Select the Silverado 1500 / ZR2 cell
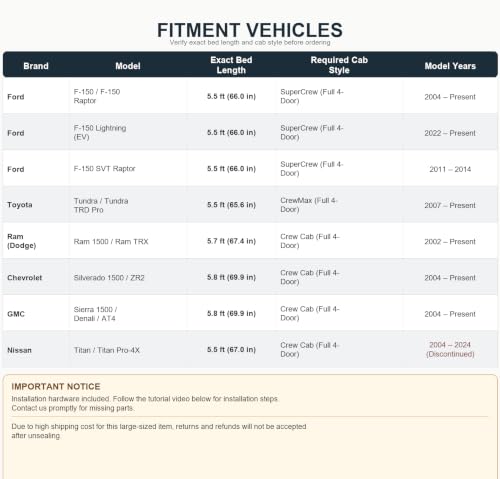Viewport: 500px width, 479px height. point(109,278)
